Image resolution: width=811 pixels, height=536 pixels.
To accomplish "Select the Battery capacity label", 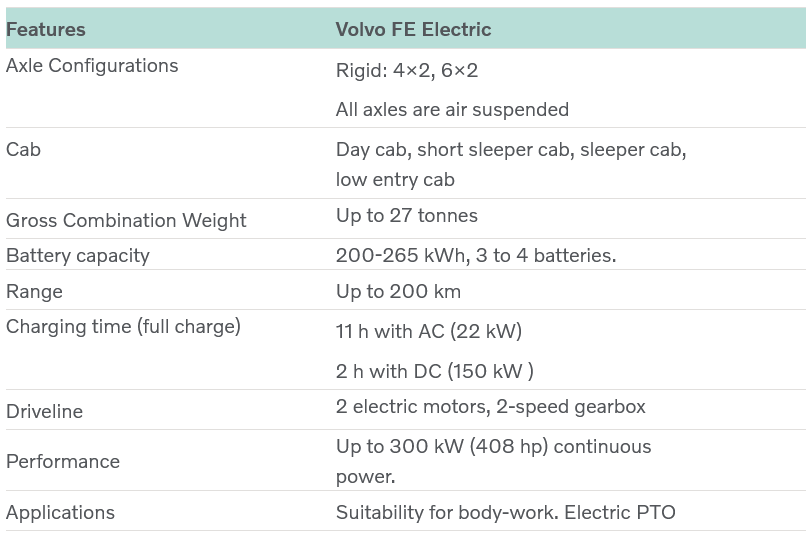I will (78, 256).
